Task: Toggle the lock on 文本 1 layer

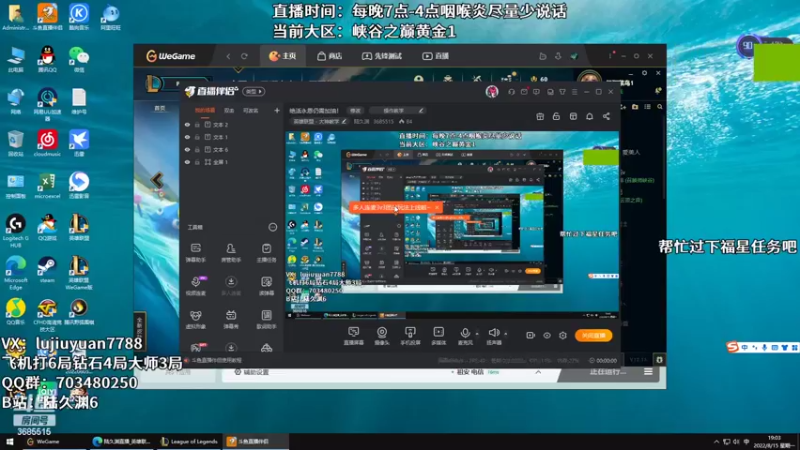Action: tap(197, 137)
